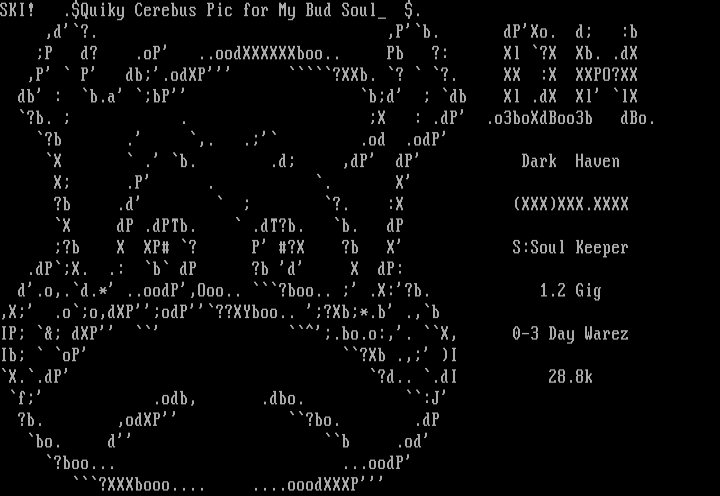Click the (XXX)XXX.XXXX phone number

[570, 204]
